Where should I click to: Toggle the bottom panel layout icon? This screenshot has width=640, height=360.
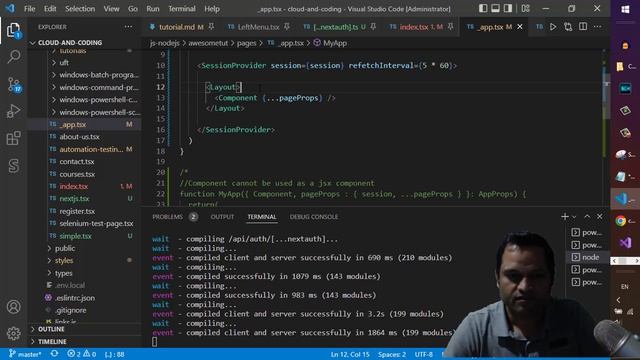pyautogui.click(x=495, y=9)
